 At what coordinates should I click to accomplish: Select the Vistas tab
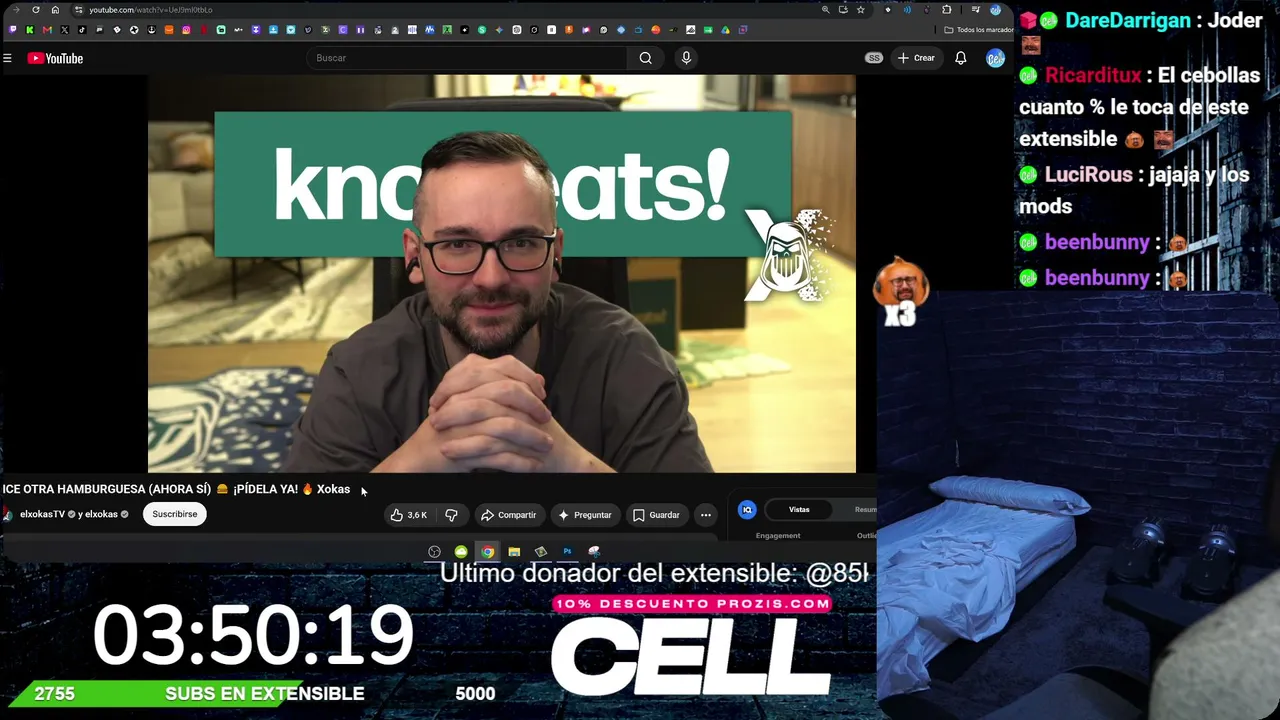[x=799, y=510]
